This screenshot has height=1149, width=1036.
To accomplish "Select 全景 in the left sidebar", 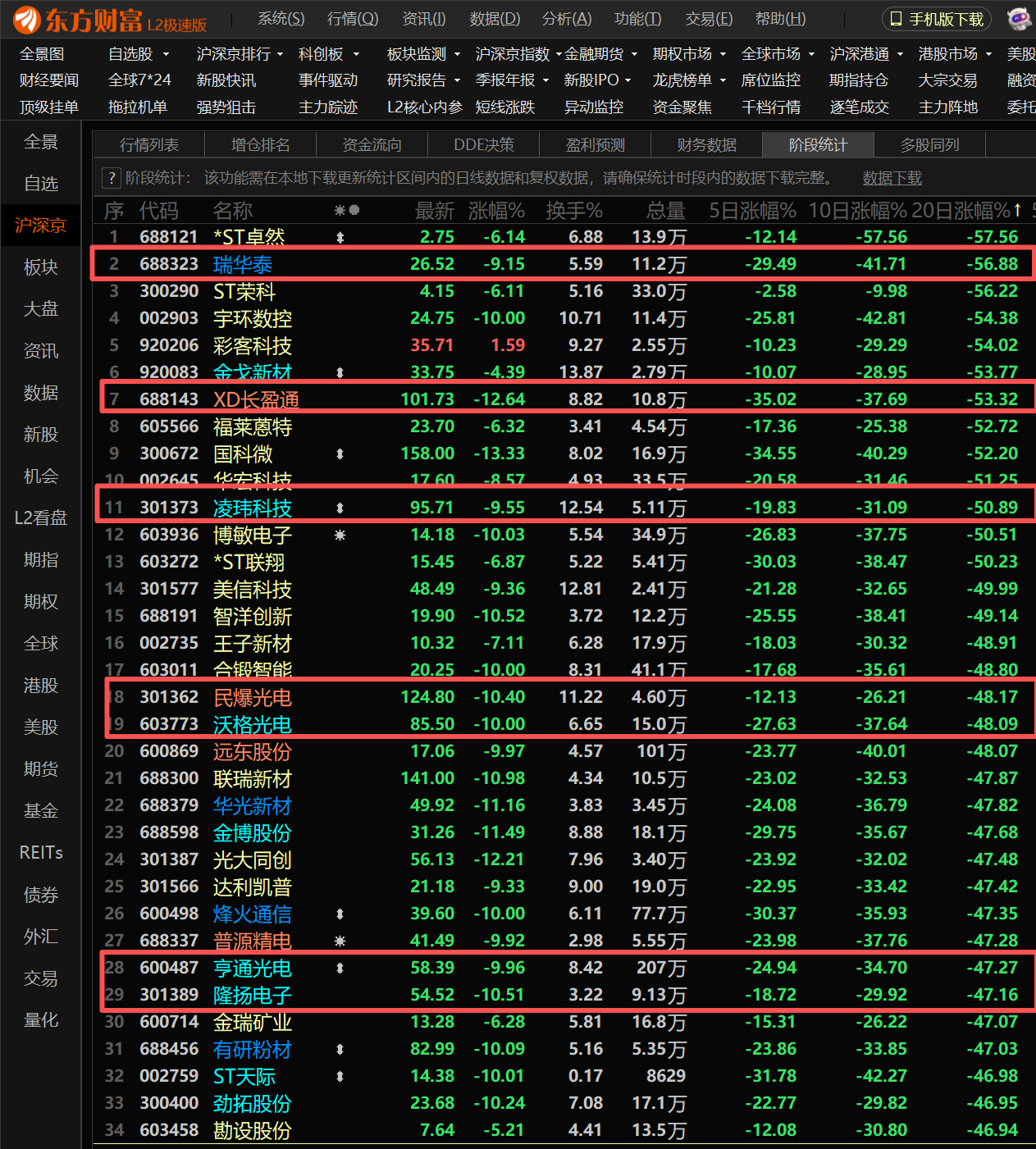I will pos(41,142).
